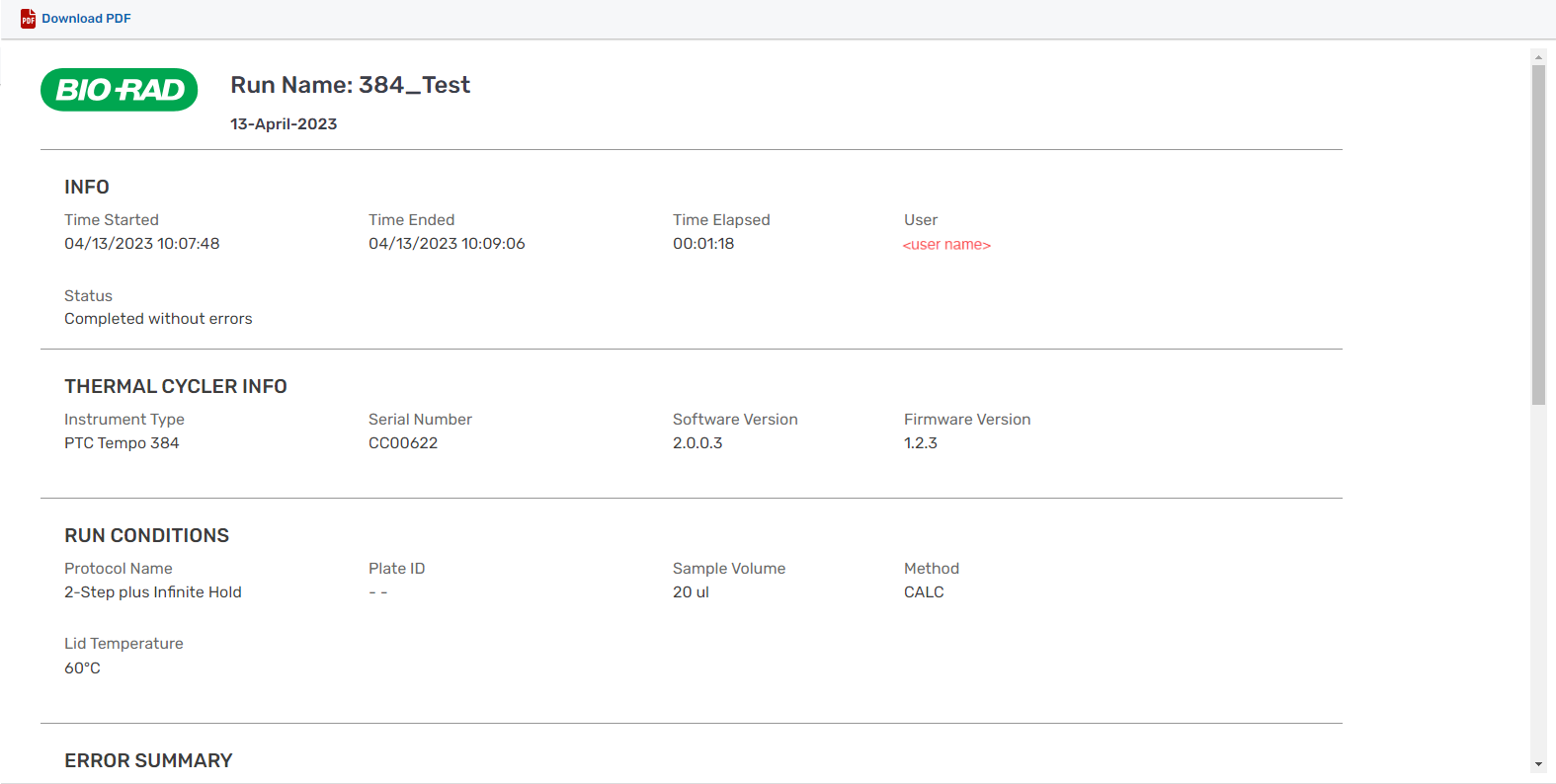The width and height of the screenshot is (1556, 784).
Task: Click the red user name placeholder
Action: click(946, 245)
